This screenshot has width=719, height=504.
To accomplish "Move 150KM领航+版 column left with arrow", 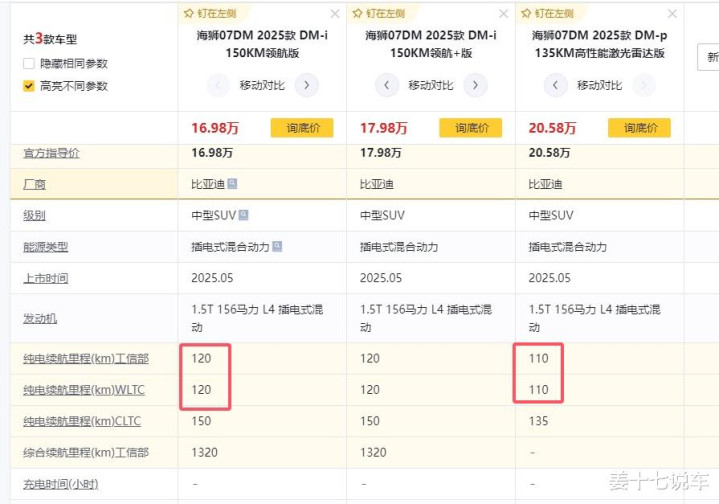I will (x=387, y=85).
